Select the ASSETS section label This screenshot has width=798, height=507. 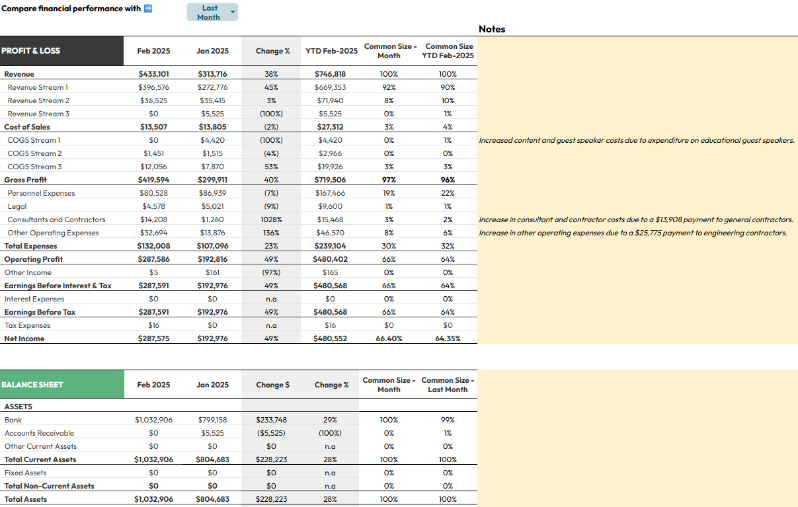(18, 407)
